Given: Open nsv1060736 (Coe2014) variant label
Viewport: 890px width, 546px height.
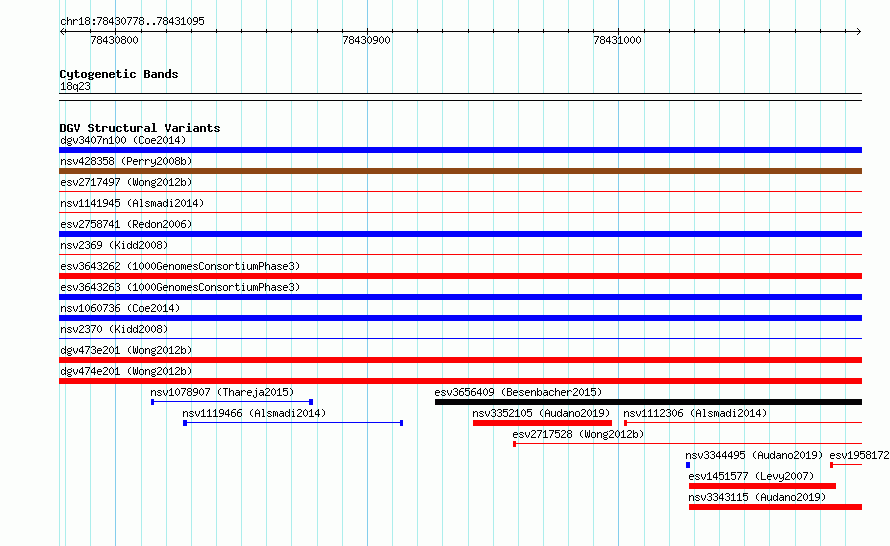Looking at the screenshot, I should tap(120, 308).
